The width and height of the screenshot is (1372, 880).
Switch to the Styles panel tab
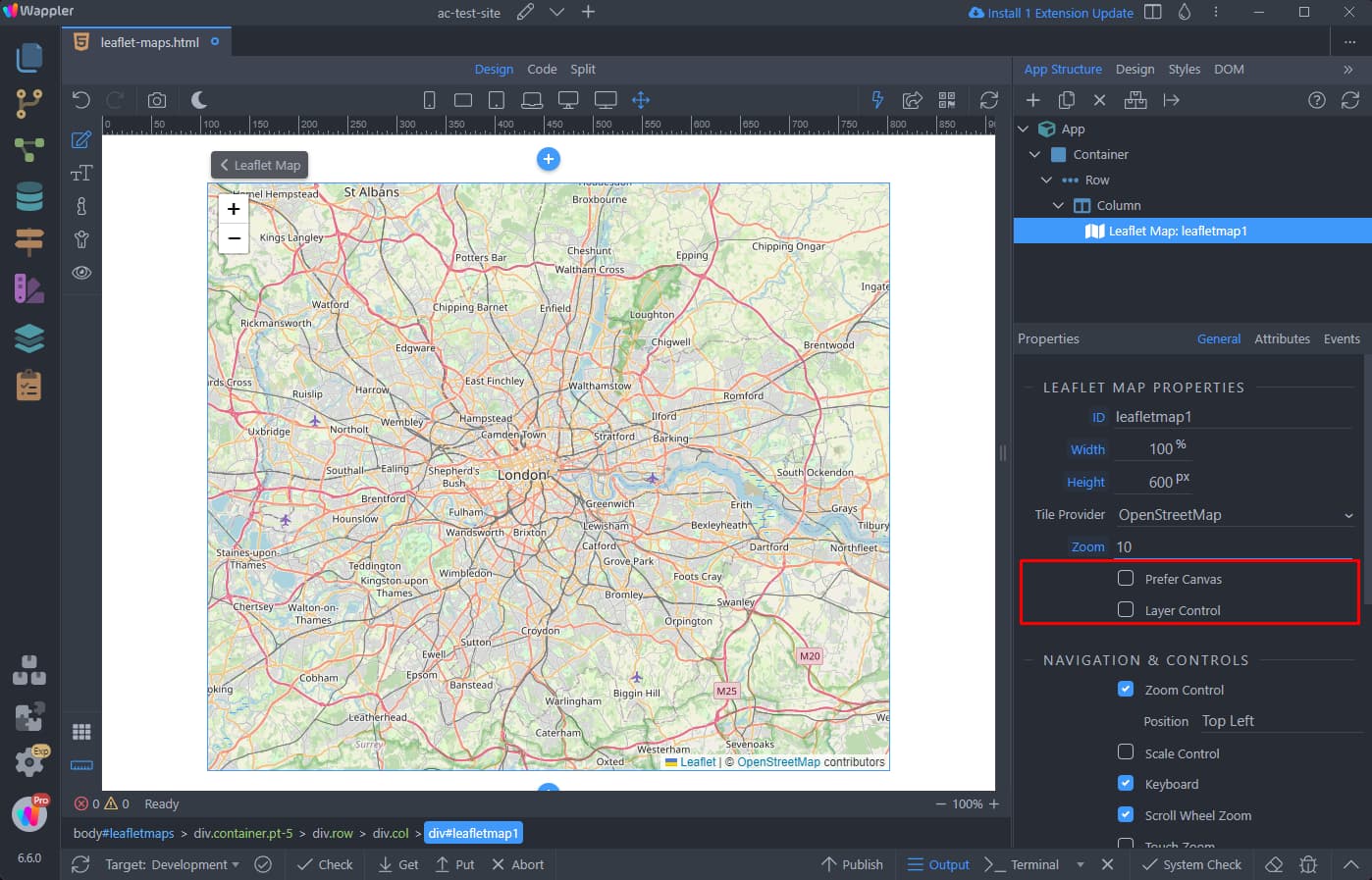pyautogui.click(x=1184, y=69)
